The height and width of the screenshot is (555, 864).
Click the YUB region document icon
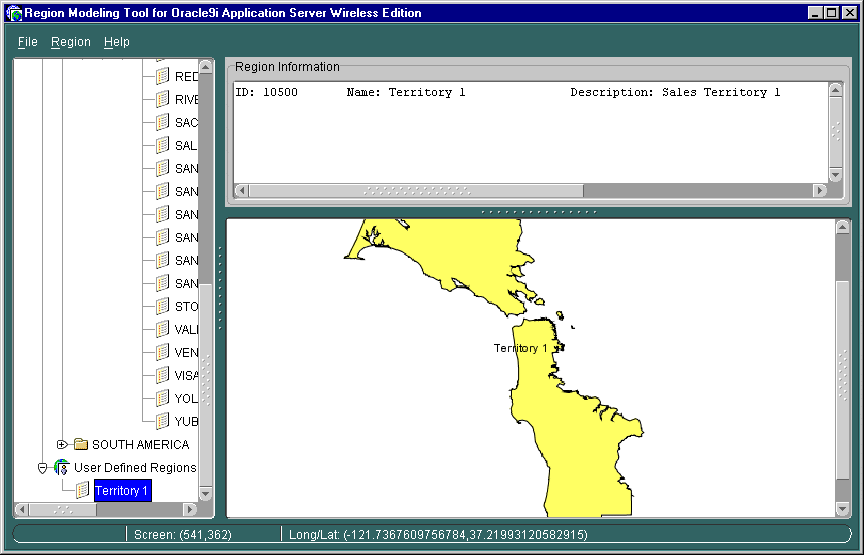[163, 422]
